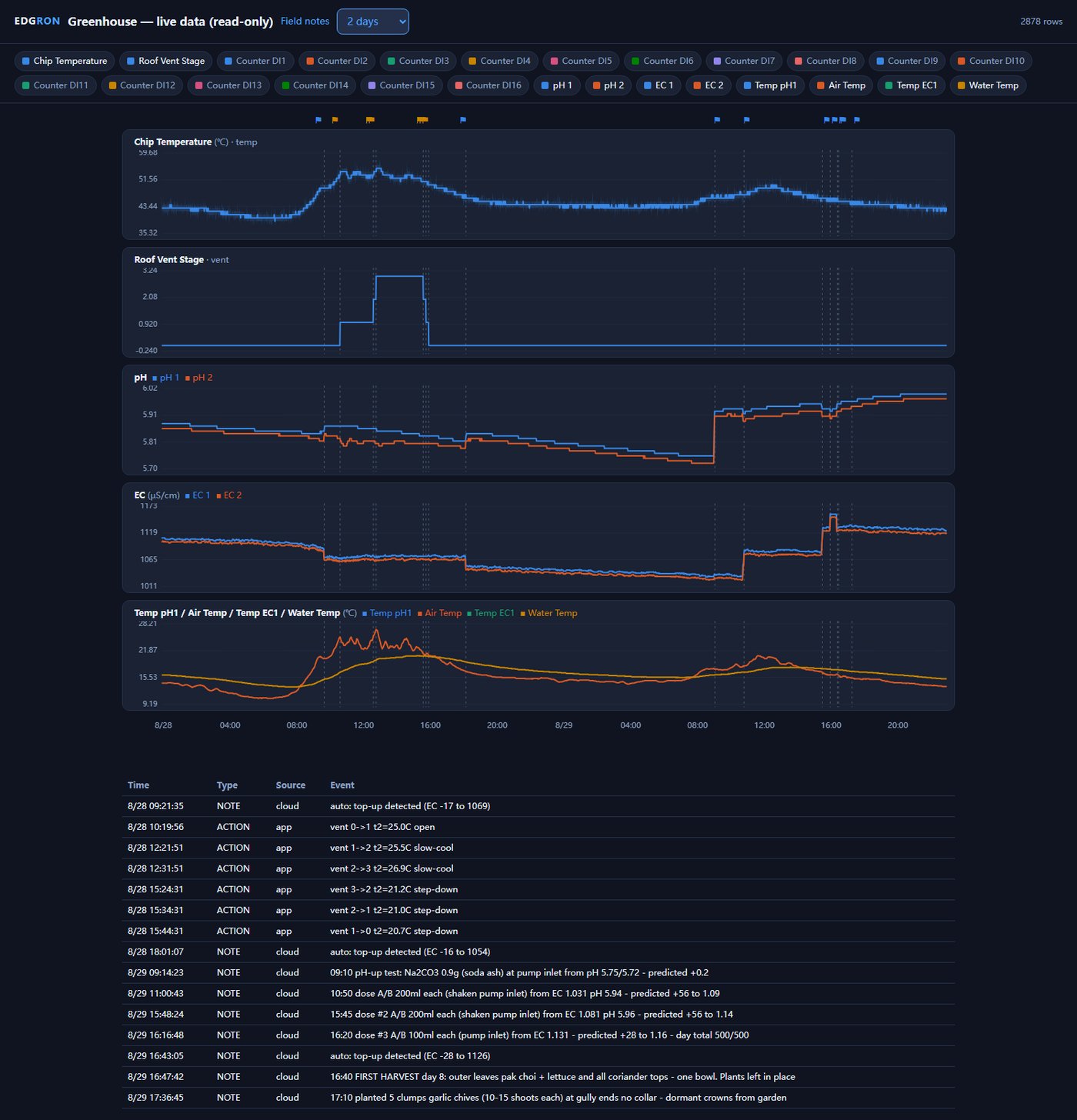The height and width of the screenshot is (1120, 1077).
Task: Click the Time column header
Action: [x=138, y=785]
